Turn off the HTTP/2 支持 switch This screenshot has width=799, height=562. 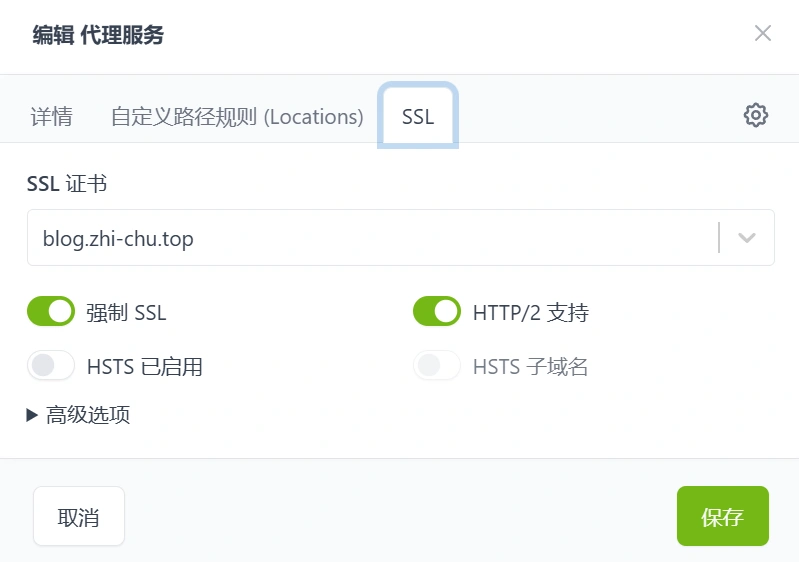437,312
